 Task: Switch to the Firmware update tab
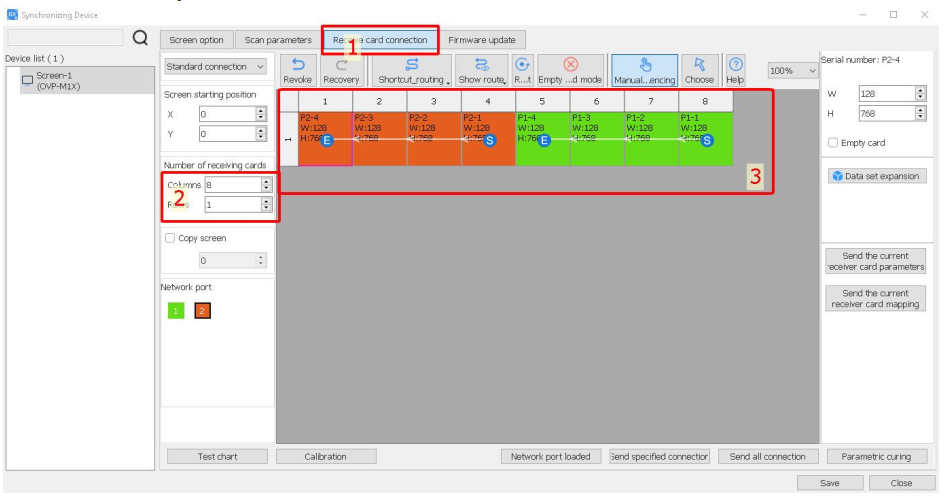point(482,40)
